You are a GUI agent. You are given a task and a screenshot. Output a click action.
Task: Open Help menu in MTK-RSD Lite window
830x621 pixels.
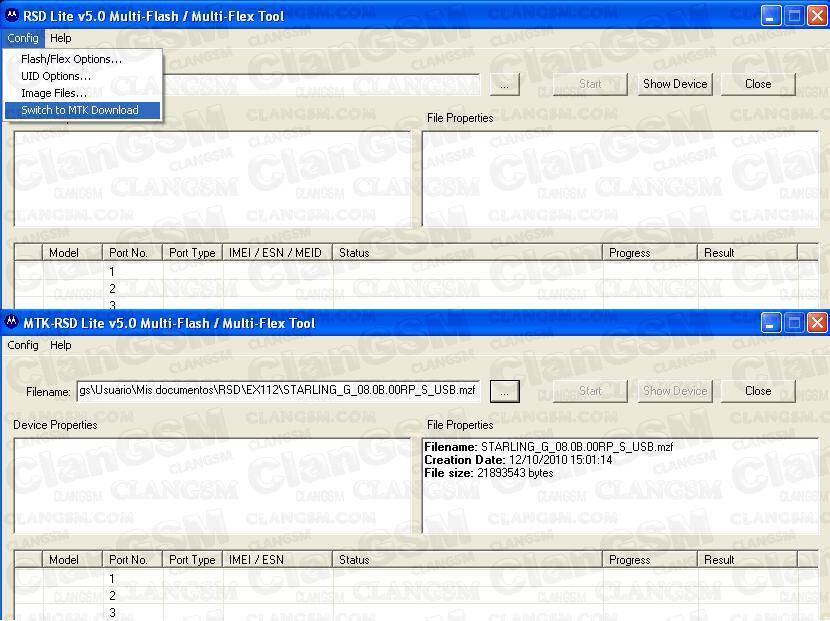click(61, 345)
